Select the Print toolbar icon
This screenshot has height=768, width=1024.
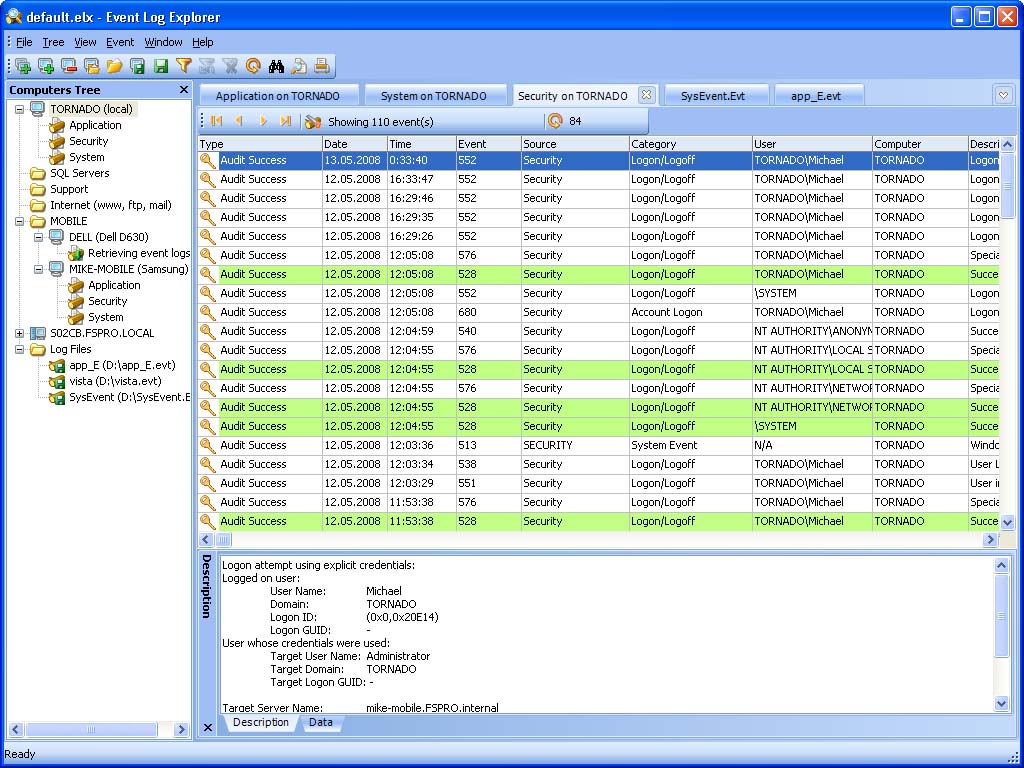[321, 66]
